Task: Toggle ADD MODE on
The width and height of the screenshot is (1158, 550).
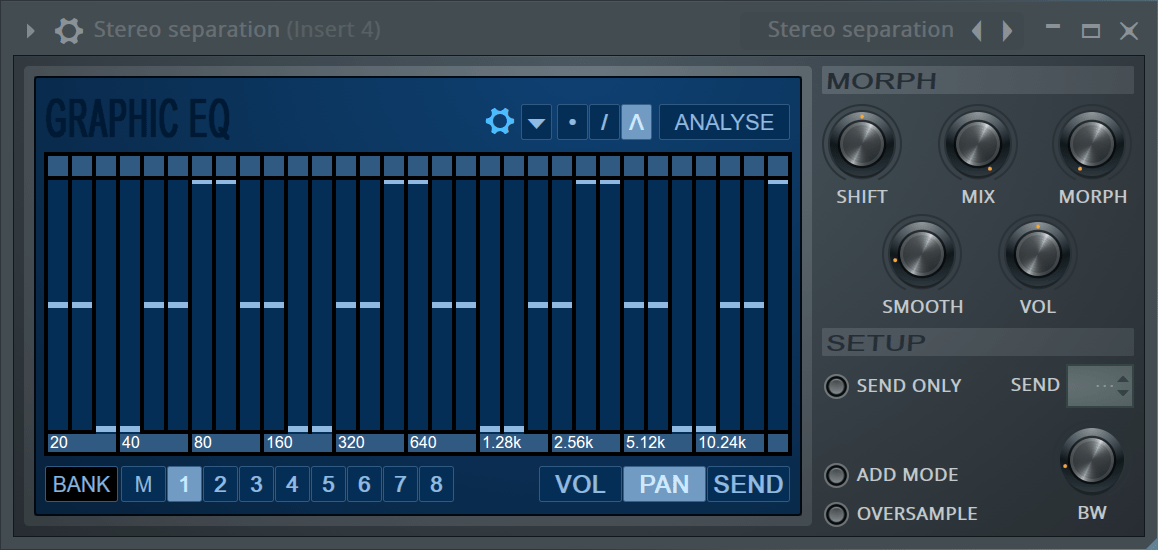Action: [x=836, y=475]
